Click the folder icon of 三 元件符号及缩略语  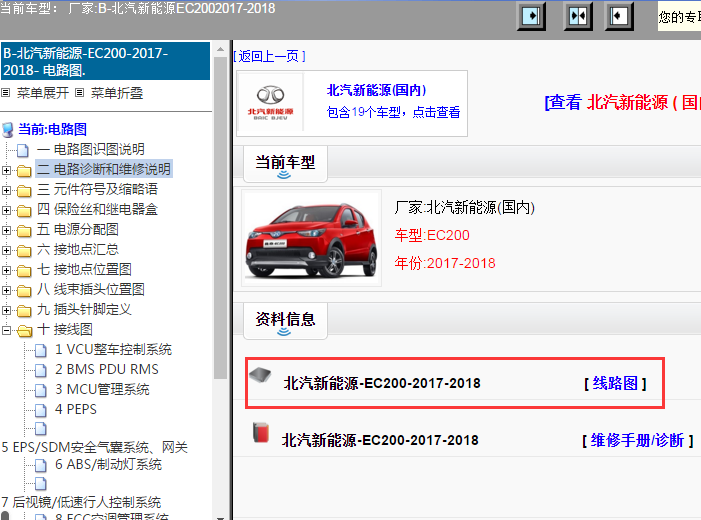(x=24, y=190)
